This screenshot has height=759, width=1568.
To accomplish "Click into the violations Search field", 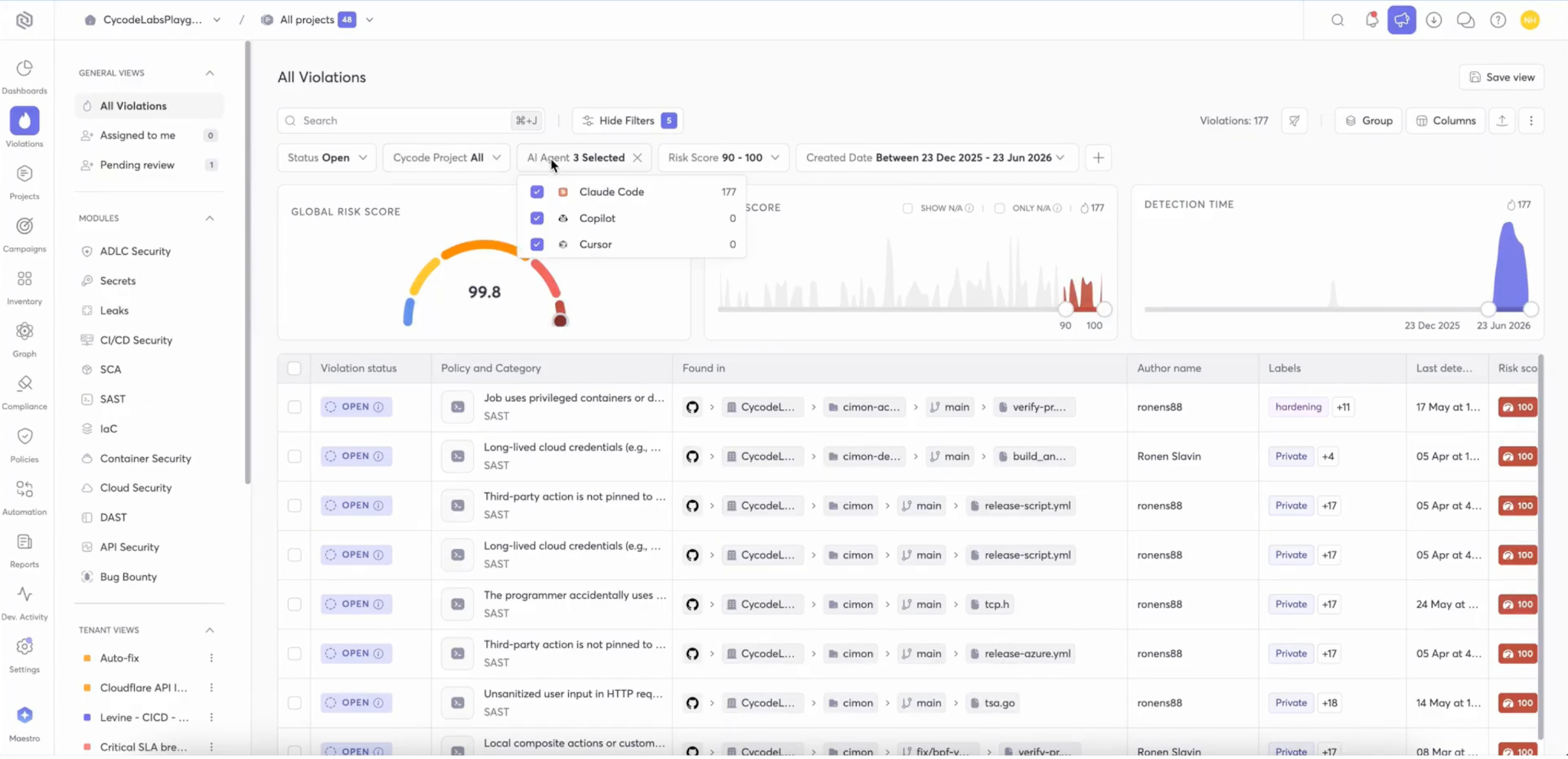I will (x=410, y=120).
